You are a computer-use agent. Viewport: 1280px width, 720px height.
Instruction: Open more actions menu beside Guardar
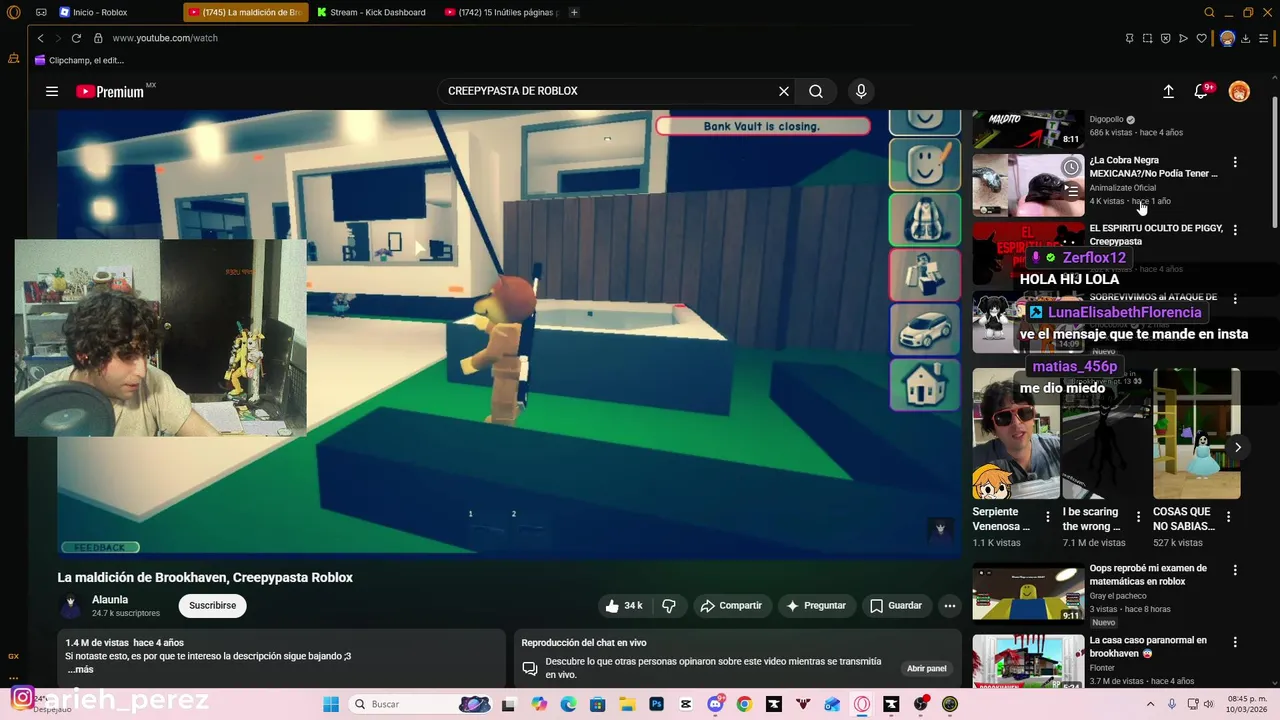point(950,605)
